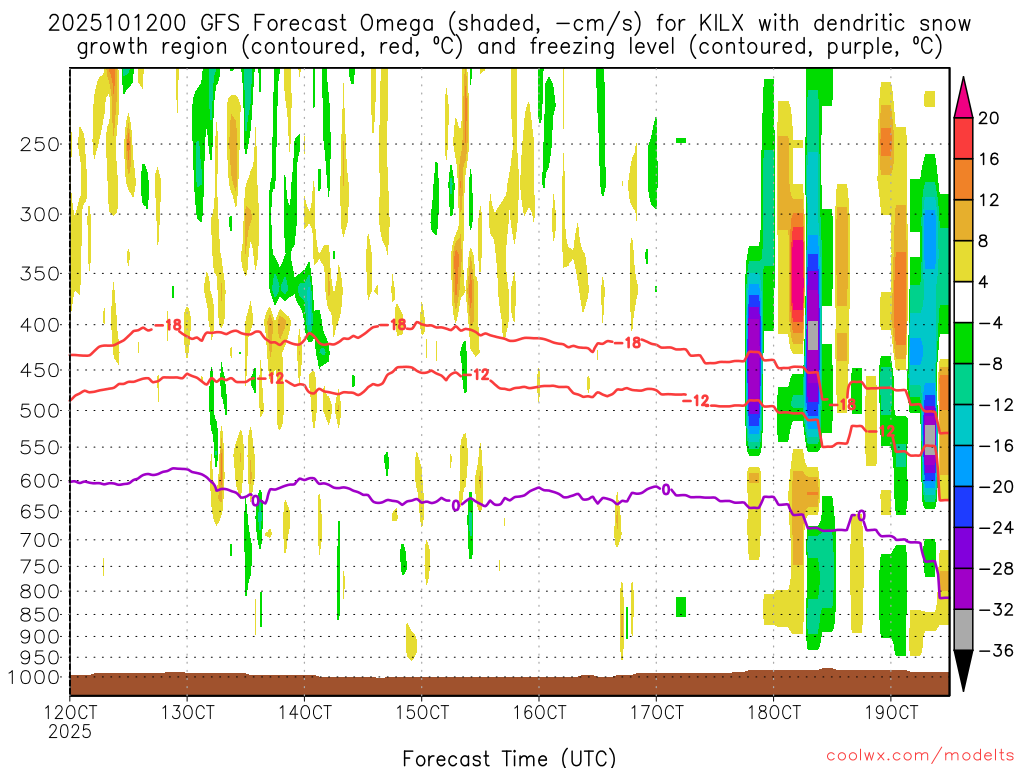Click the pink arrow atop the colorbar

pos(965,94)
